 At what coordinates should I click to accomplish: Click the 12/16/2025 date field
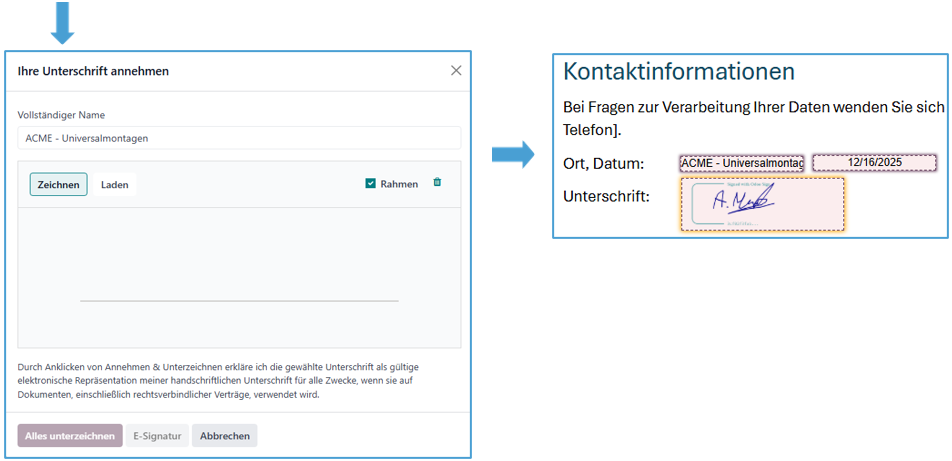pos(874,163)
